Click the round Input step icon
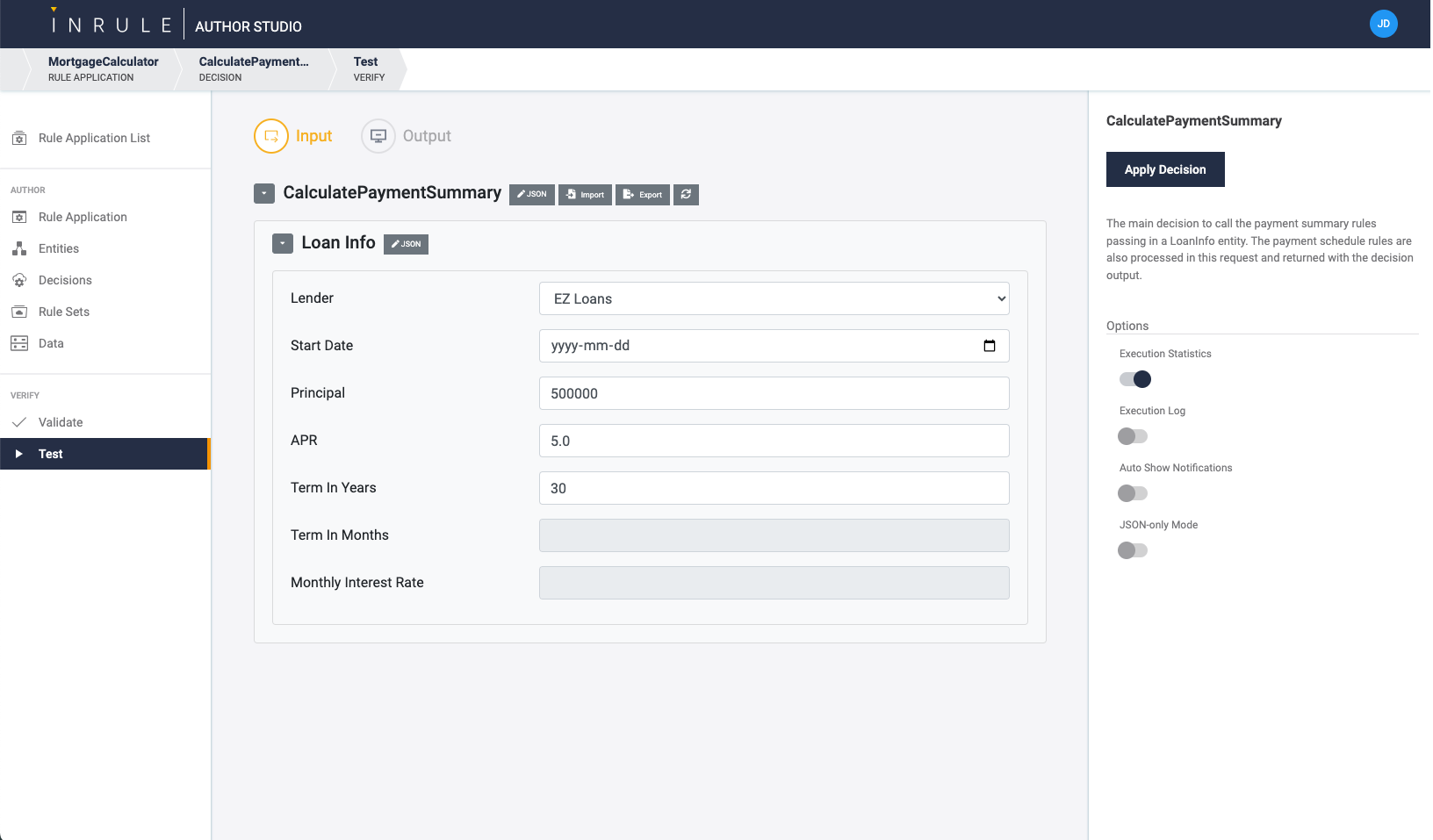Image resolution: width=1433 pixels, height=840 pixels. (271, 136)
